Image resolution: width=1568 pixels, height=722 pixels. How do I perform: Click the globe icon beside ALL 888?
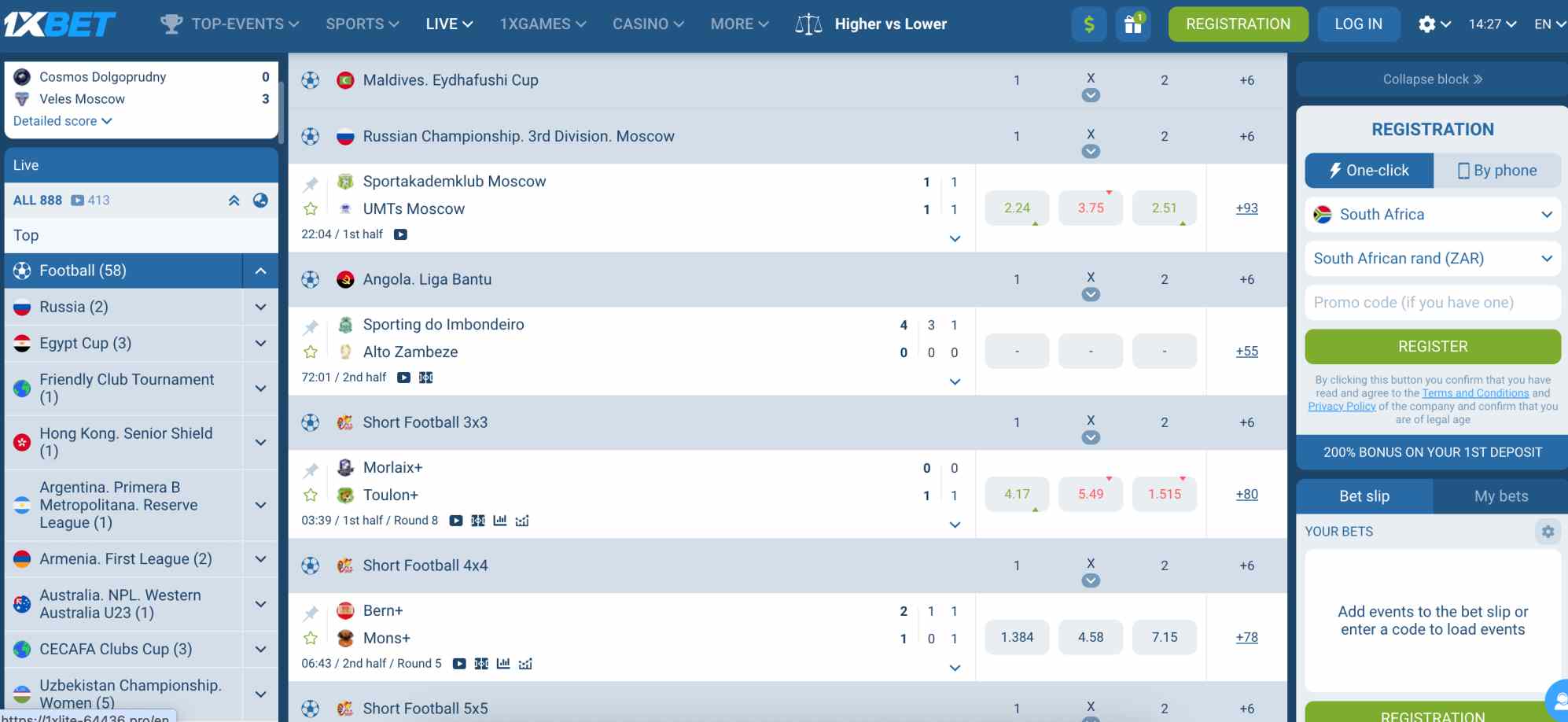click(x=260, y=201)
